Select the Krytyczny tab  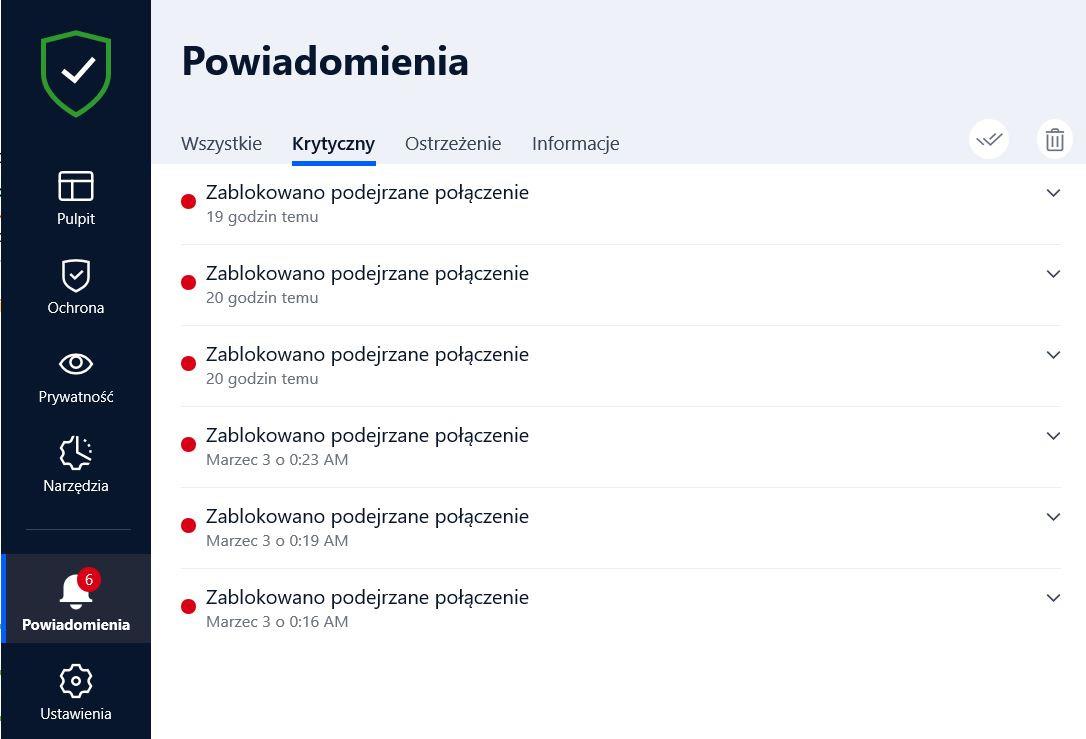click(334, 144)
